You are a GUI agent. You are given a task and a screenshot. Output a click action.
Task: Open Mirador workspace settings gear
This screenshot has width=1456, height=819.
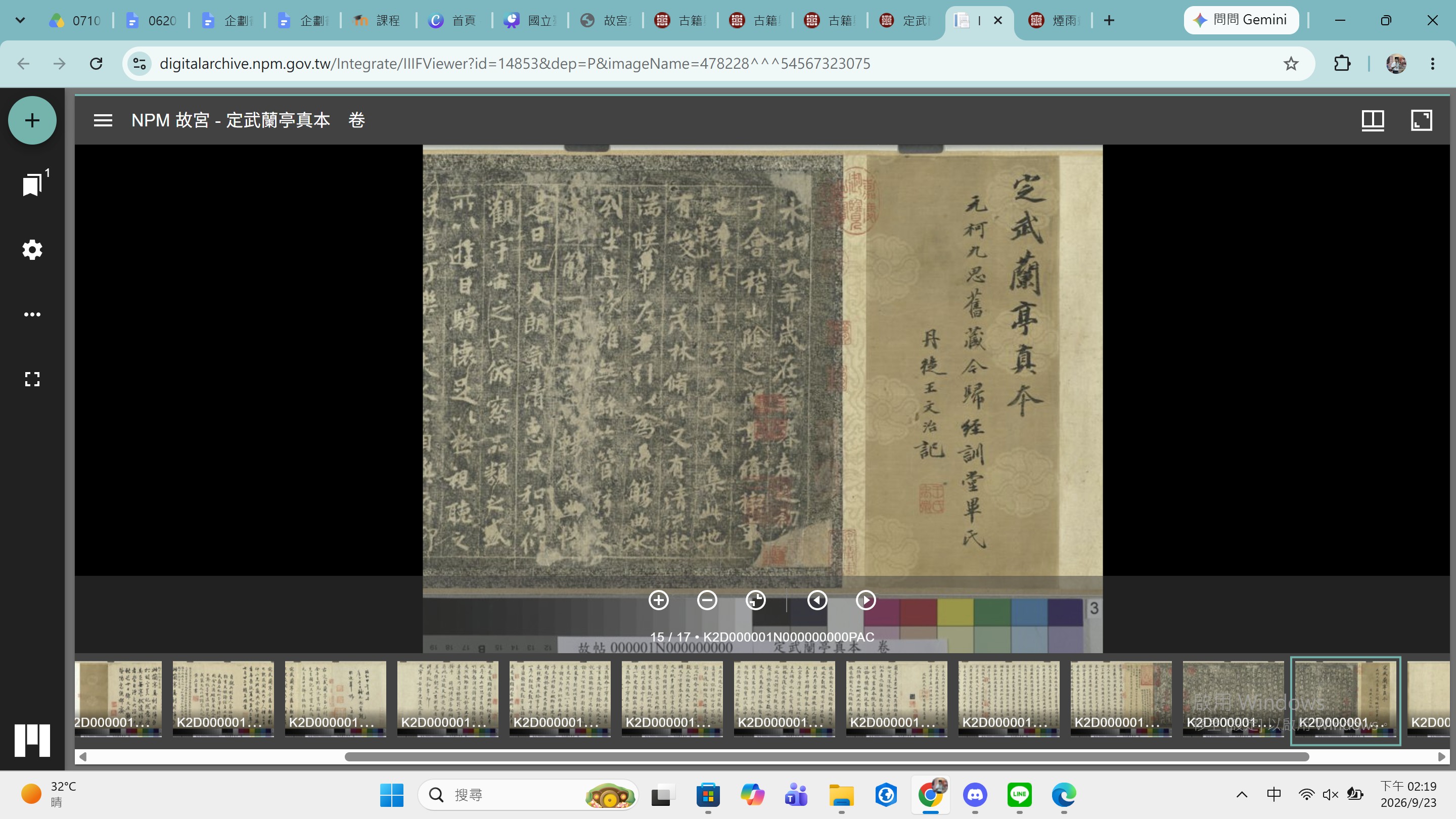click(32, 249)
